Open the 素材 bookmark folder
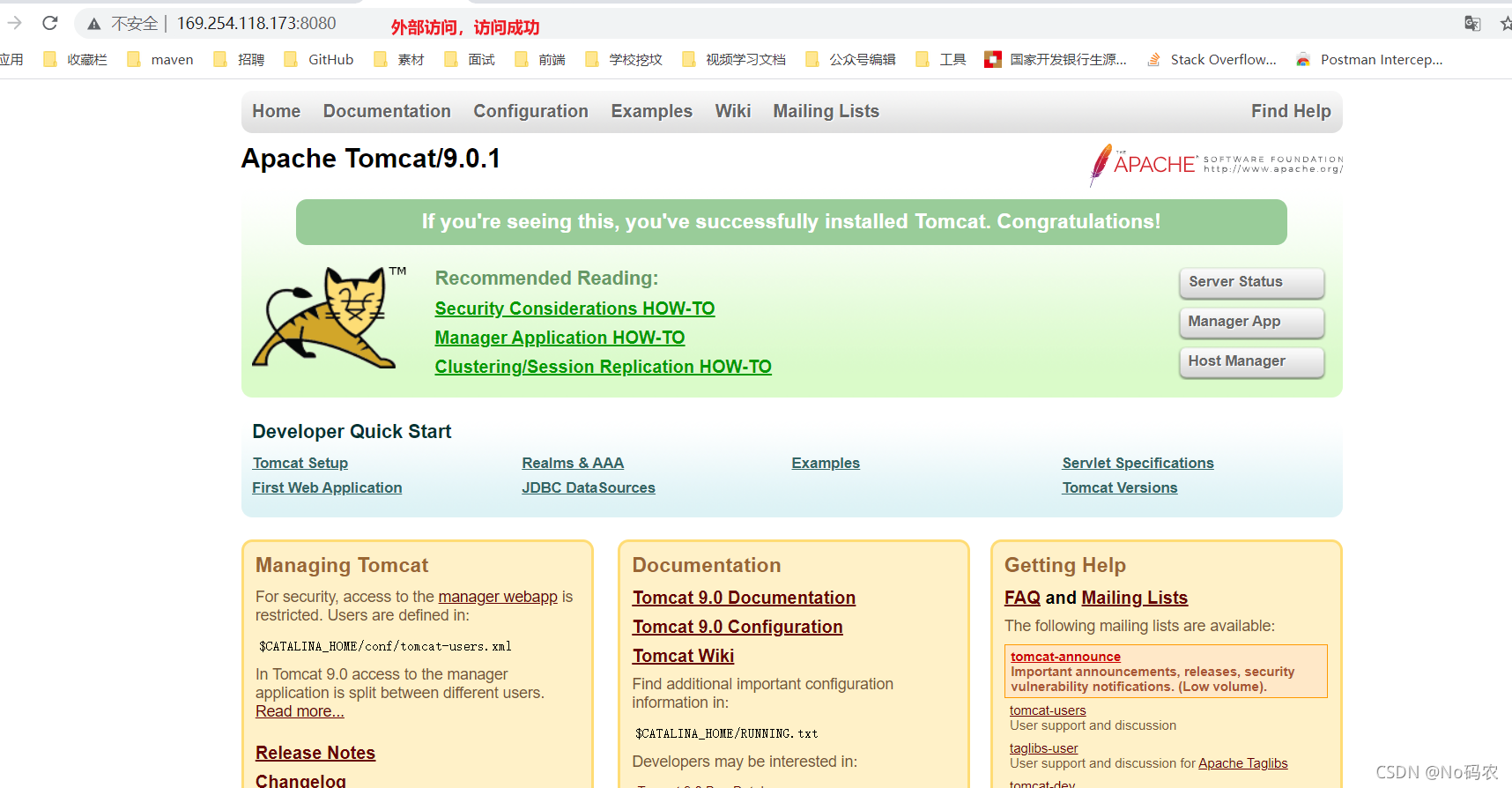The image size is (1512, 788). tap(399, 60)
